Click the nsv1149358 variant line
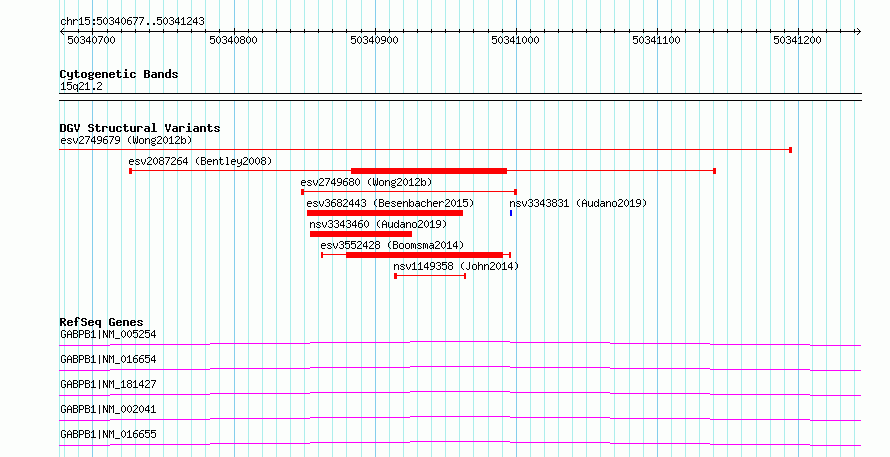Image resolution: width=890 pixels, height=457 pixels. click(x=430, y=276)
